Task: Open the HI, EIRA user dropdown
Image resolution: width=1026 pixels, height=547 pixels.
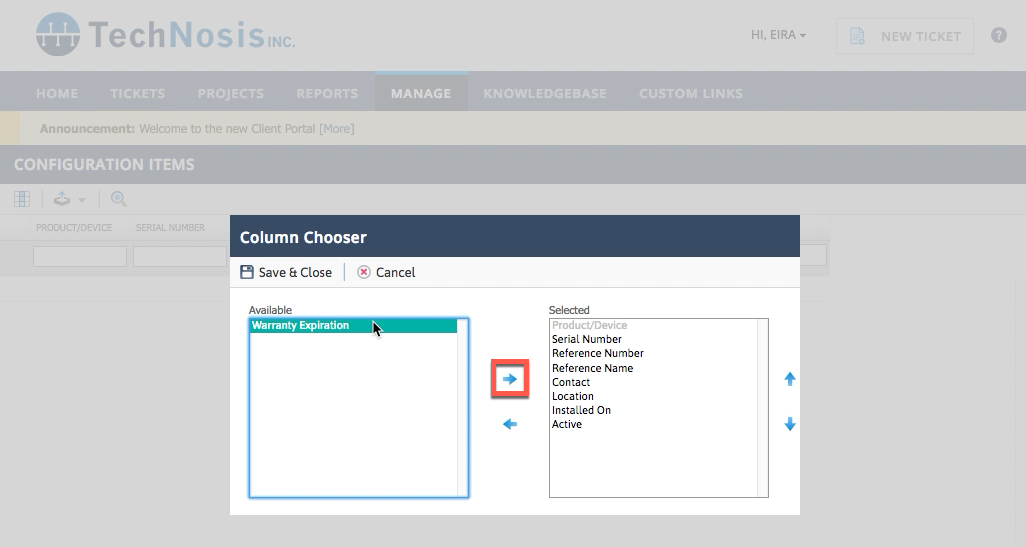Action: pos(778,35)
